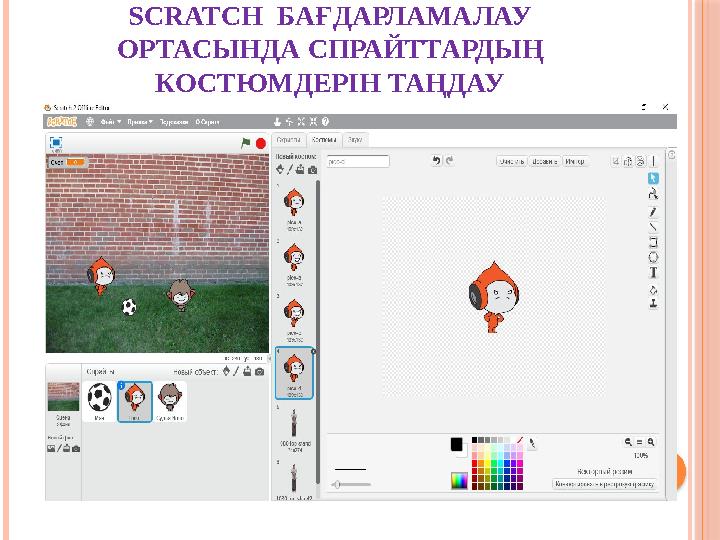
Task: Upload costume from file
Action: [x=300, y=169]
